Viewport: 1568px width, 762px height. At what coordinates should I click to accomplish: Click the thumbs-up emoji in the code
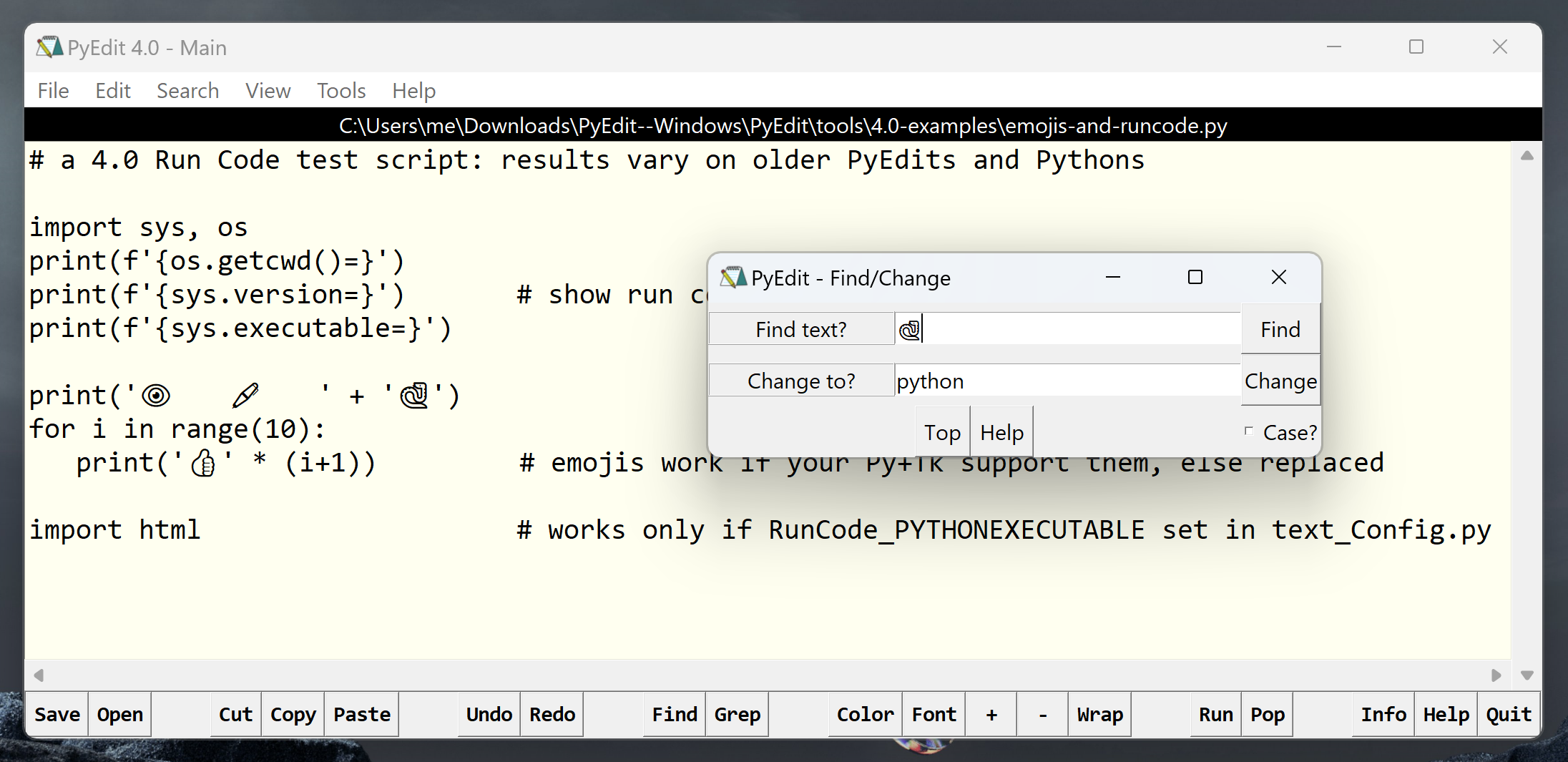point(203,463)
